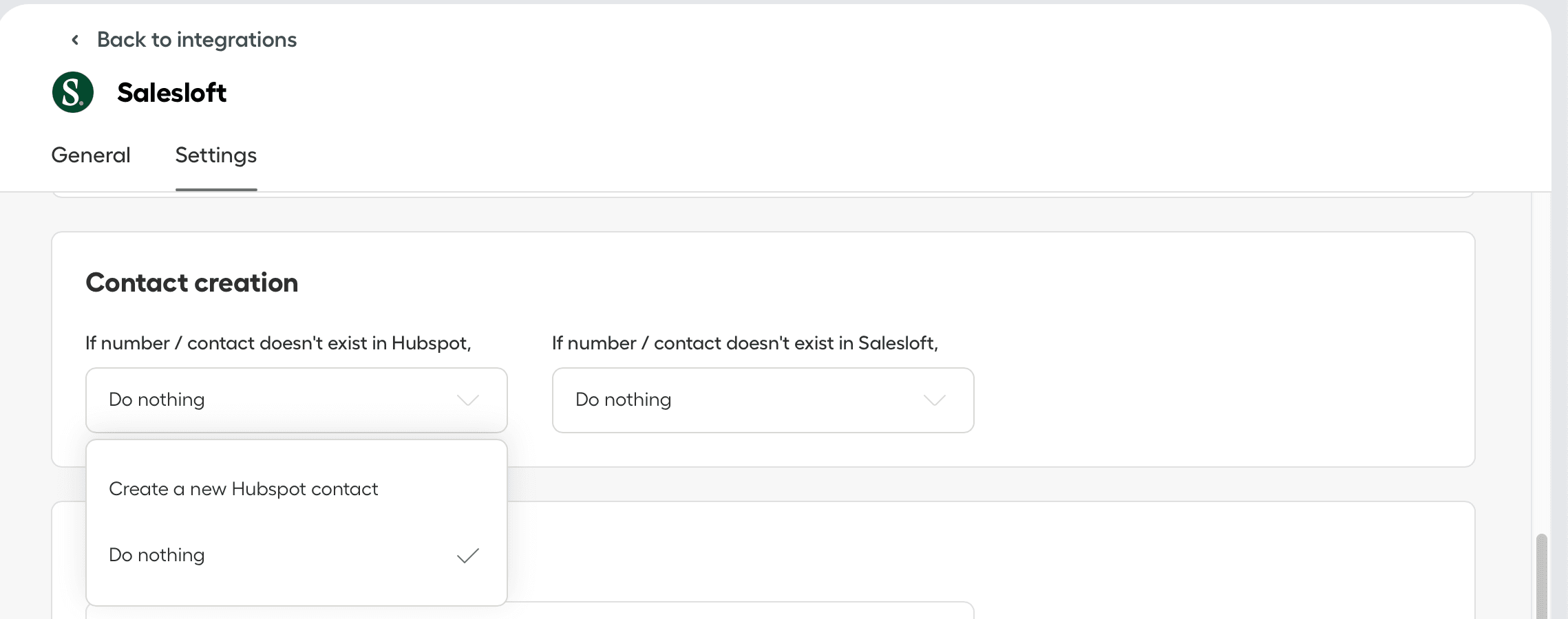Go back to integrations link
The width and height of the screenshot is (1568, 619).
196,40
